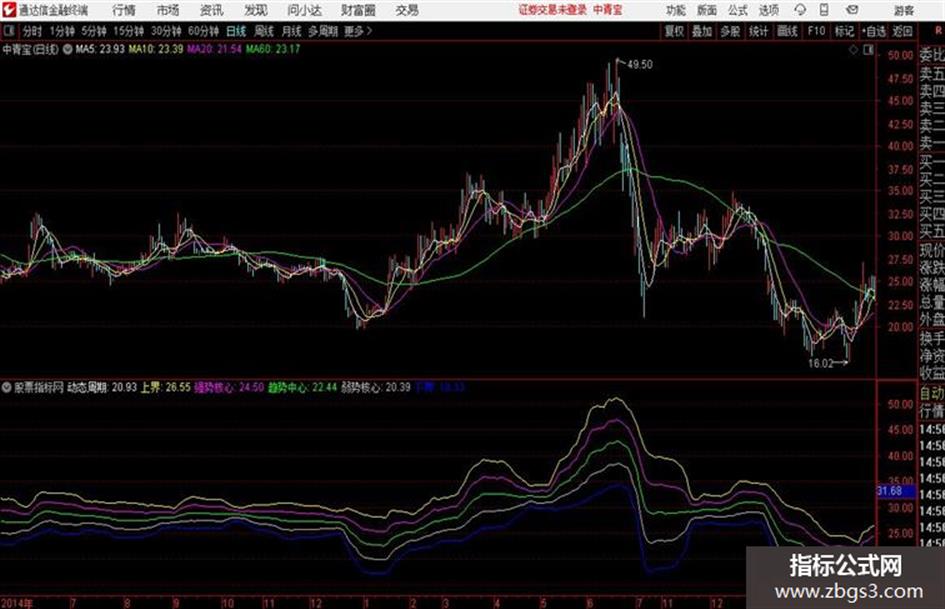Switch to 5分钟 period tab
Image resolution: width=945 pixels, height=609 pixels.
(94, 31)
